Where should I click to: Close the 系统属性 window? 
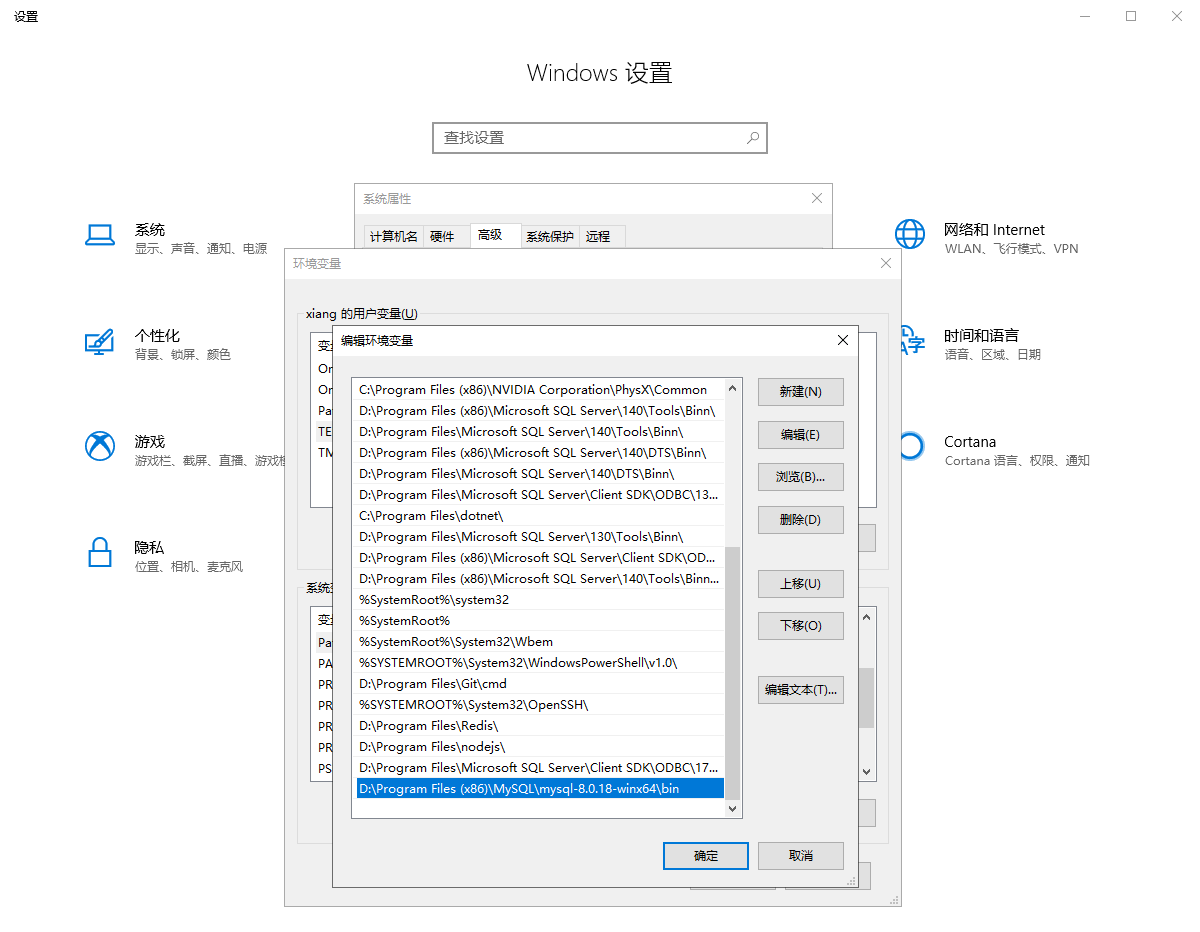[x=817, y=199]
